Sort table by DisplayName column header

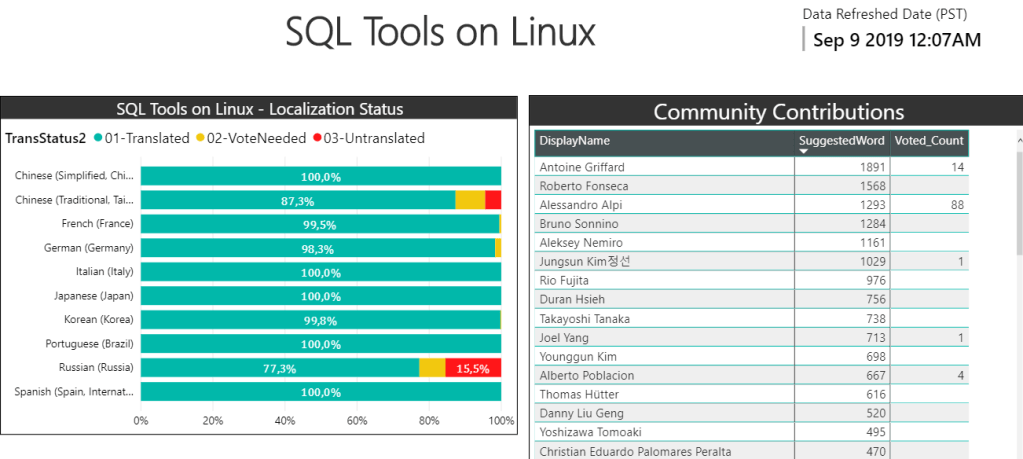665,141
